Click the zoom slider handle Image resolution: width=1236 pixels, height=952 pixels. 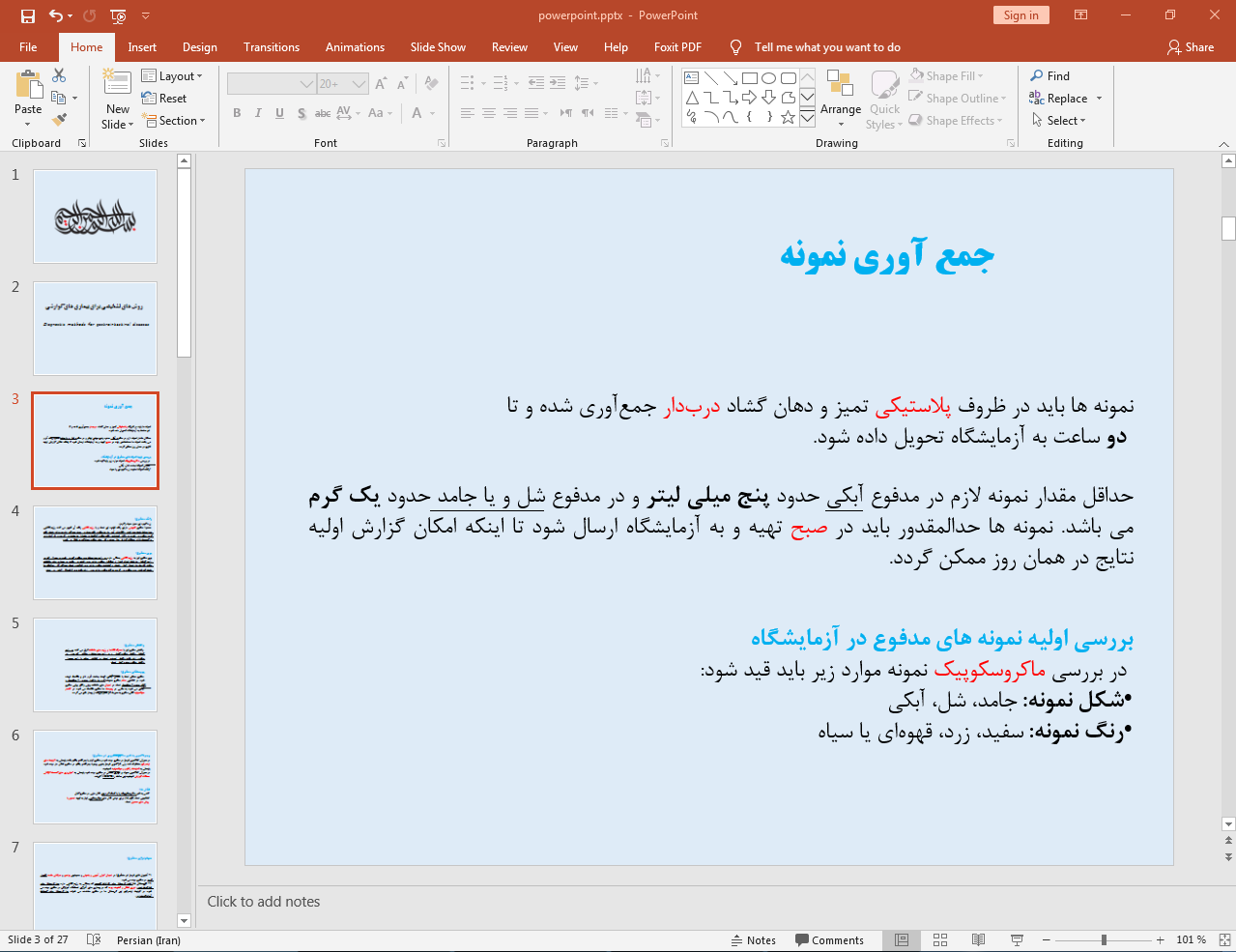point(1104,939)
